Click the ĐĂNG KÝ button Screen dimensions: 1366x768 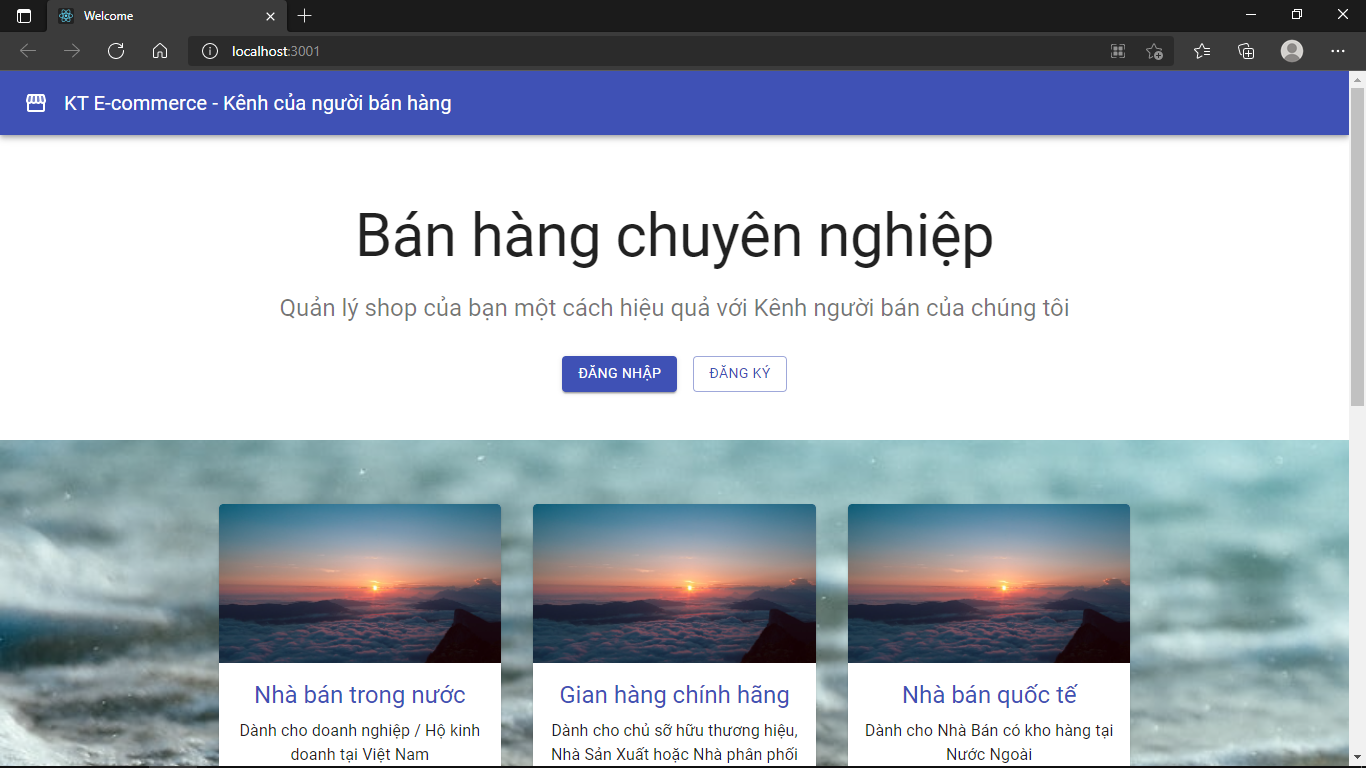point(740,373)
